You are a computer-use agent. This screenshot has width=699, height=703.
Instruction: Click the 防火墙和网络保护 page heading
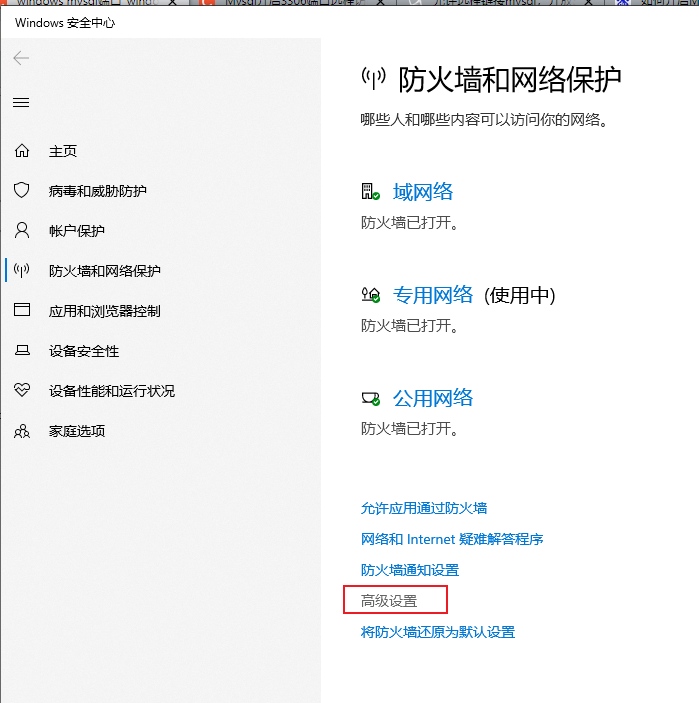tap(510, 80)
